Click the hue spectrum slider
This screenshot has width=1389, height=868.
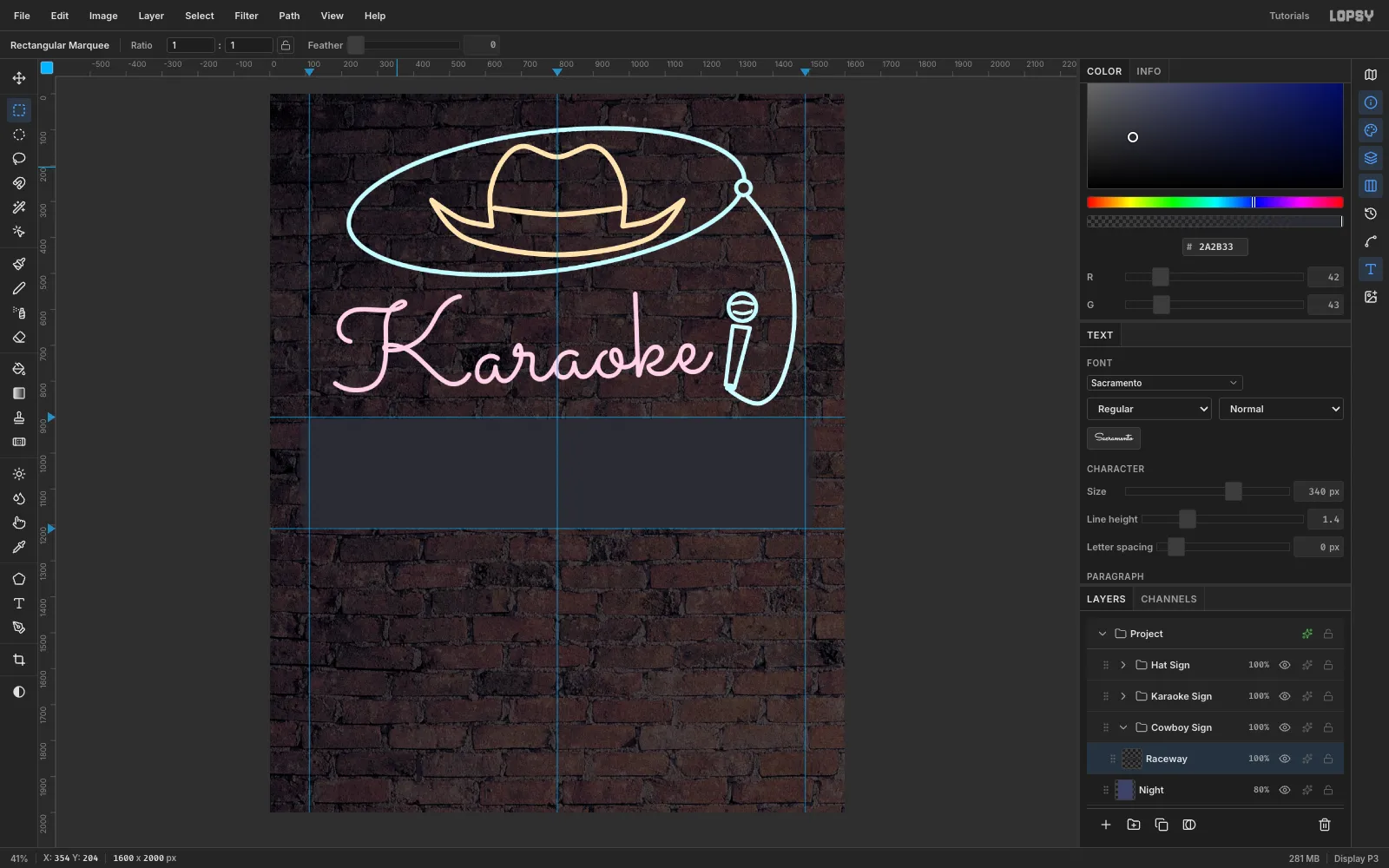click(x=1215, y=202)
